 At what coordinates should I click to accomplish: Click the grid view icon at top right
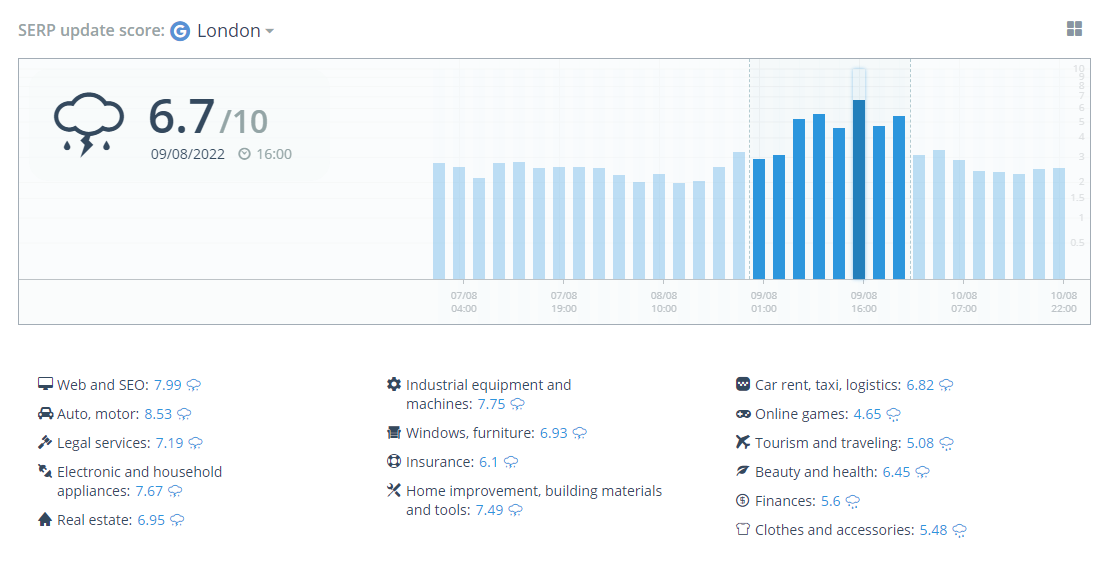coord(1074,29)
